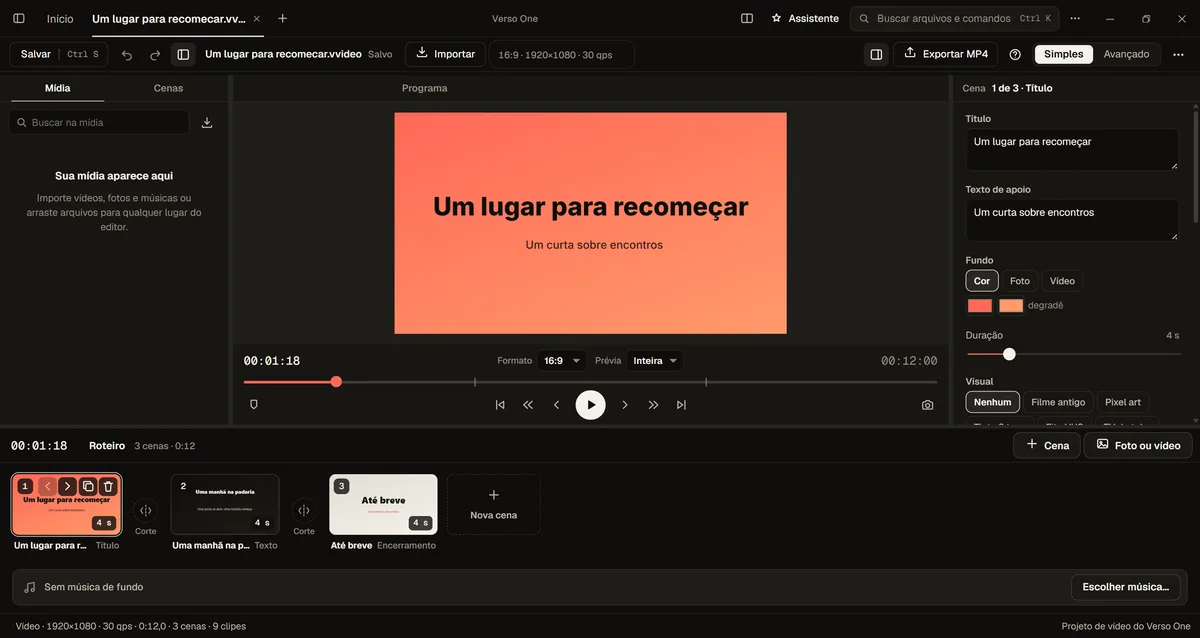Viewport: 1200px width, 638px height.
Task: Play the video preview
Action: tap(590, 405)
